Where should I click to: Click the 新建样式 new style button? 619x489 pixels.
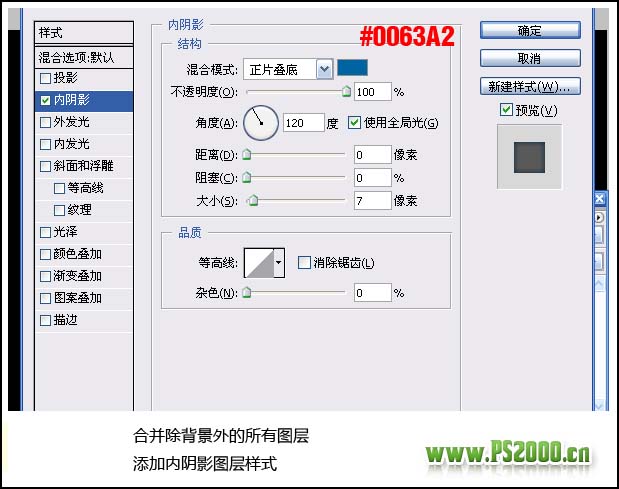(x=530, y=86)
